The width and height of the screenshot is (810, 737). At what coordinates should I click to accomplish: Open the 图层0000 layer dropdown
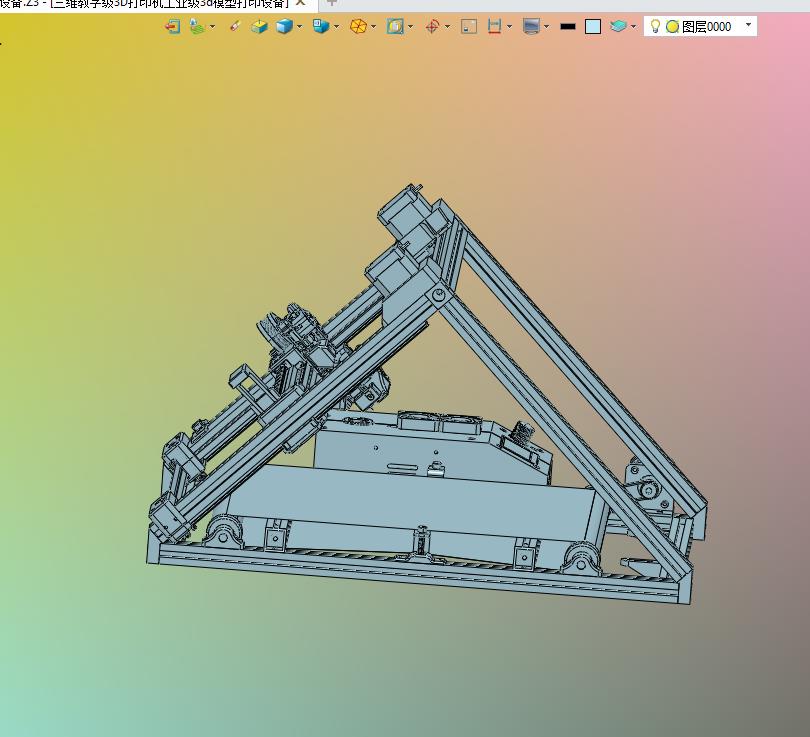(x=748, y=26)
